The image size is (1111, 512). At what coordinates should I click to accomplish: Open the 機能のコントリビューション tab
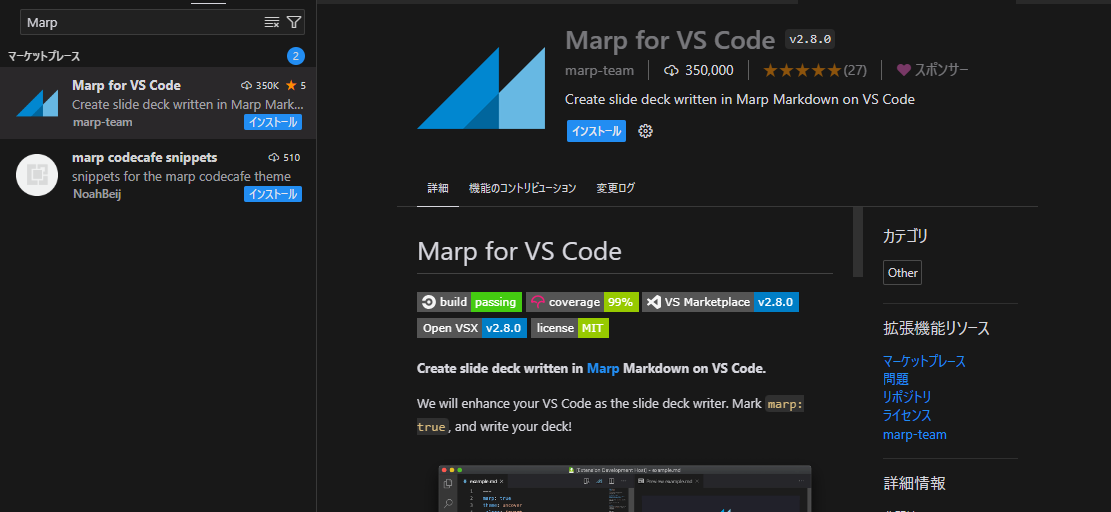[522, 188]
